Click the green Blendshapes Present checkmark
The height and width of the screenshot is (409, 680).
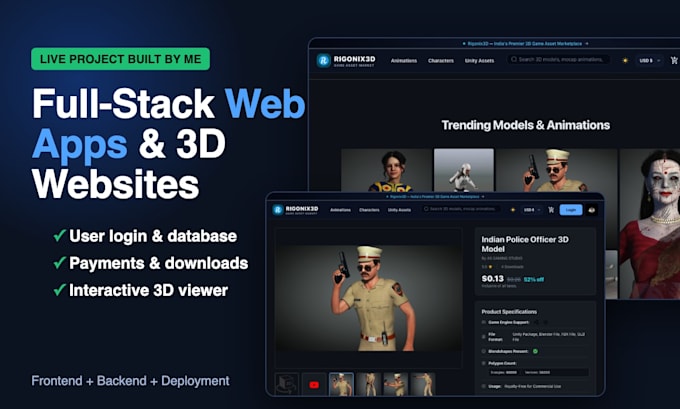[x=536, y=351]
